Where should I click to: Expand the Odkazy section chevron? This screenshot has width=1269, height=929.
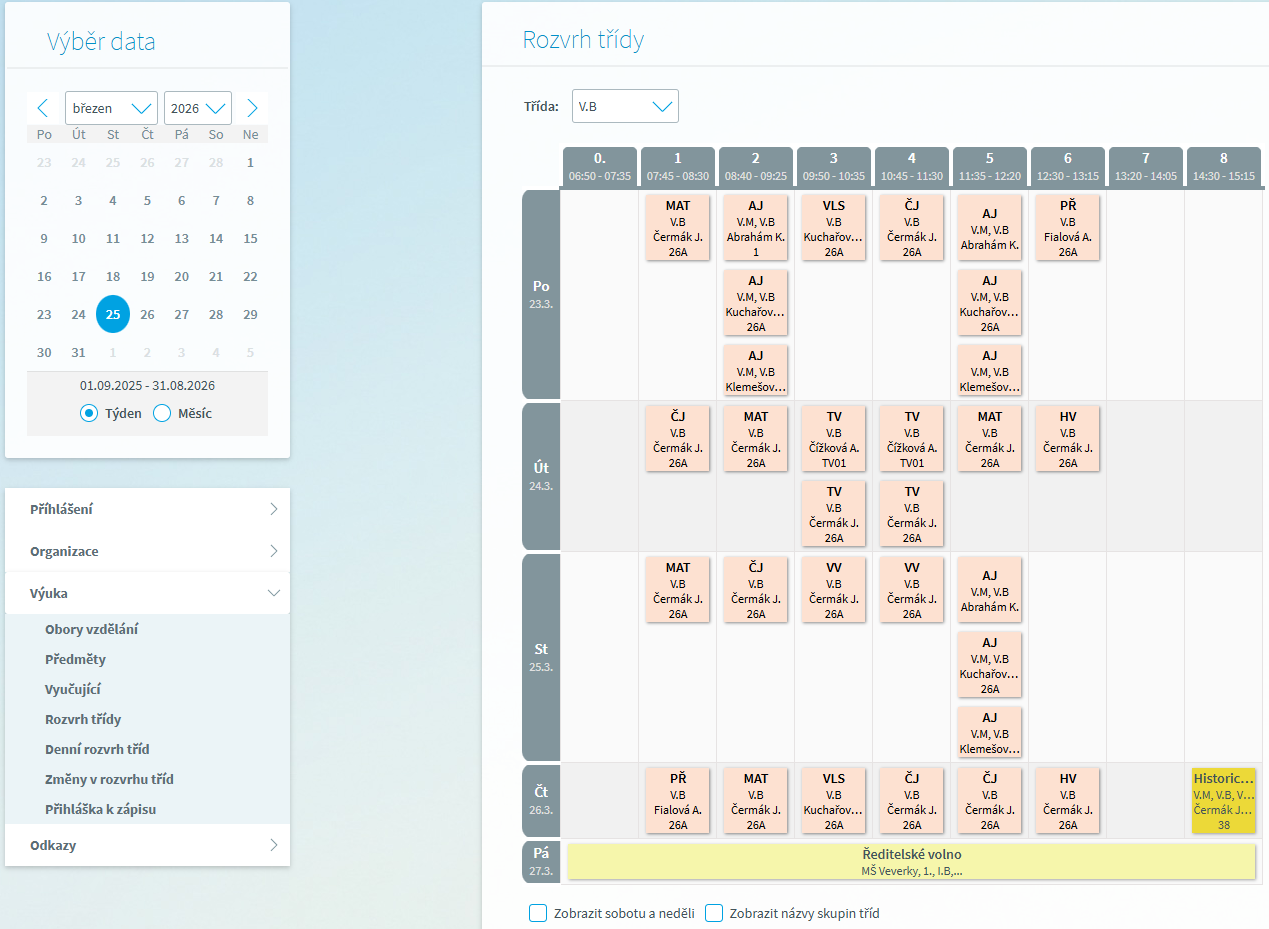click(274, 846)
